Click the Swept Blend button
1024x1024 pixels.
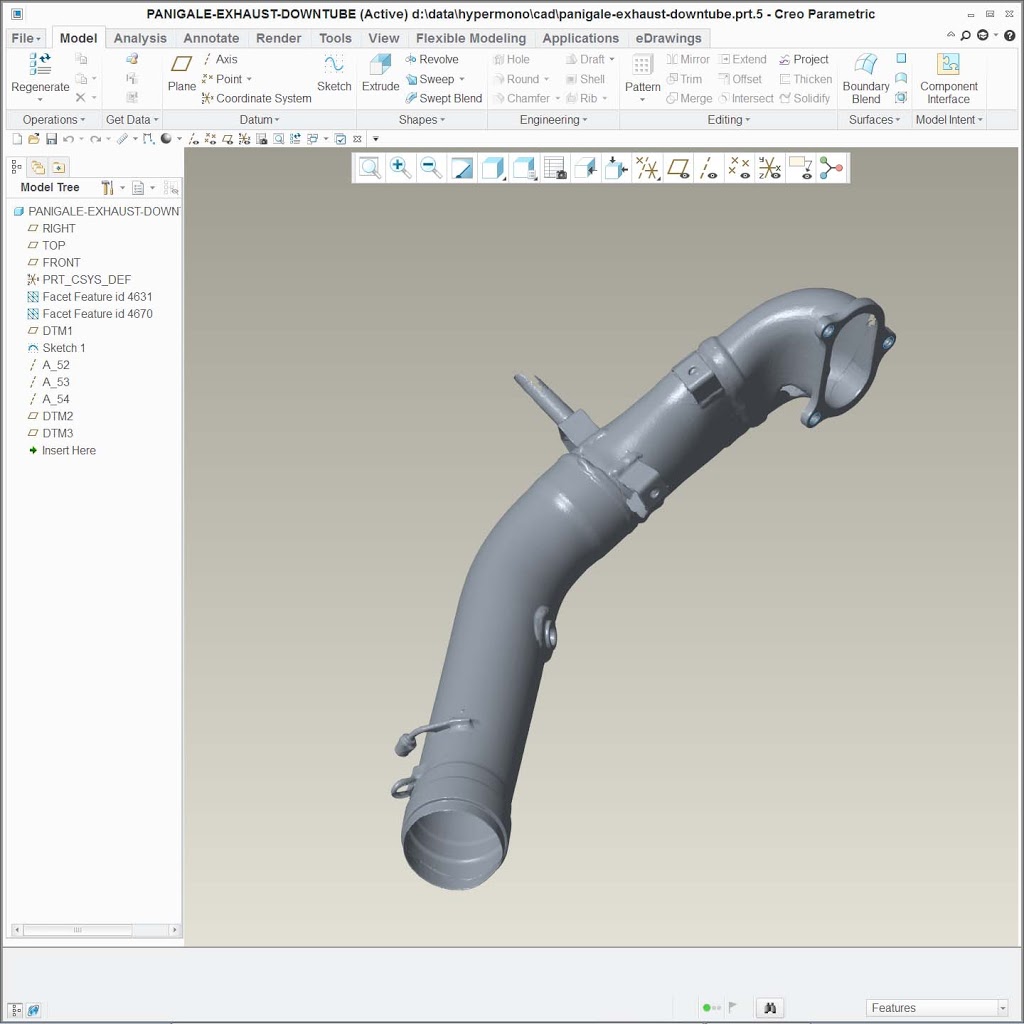444,98
